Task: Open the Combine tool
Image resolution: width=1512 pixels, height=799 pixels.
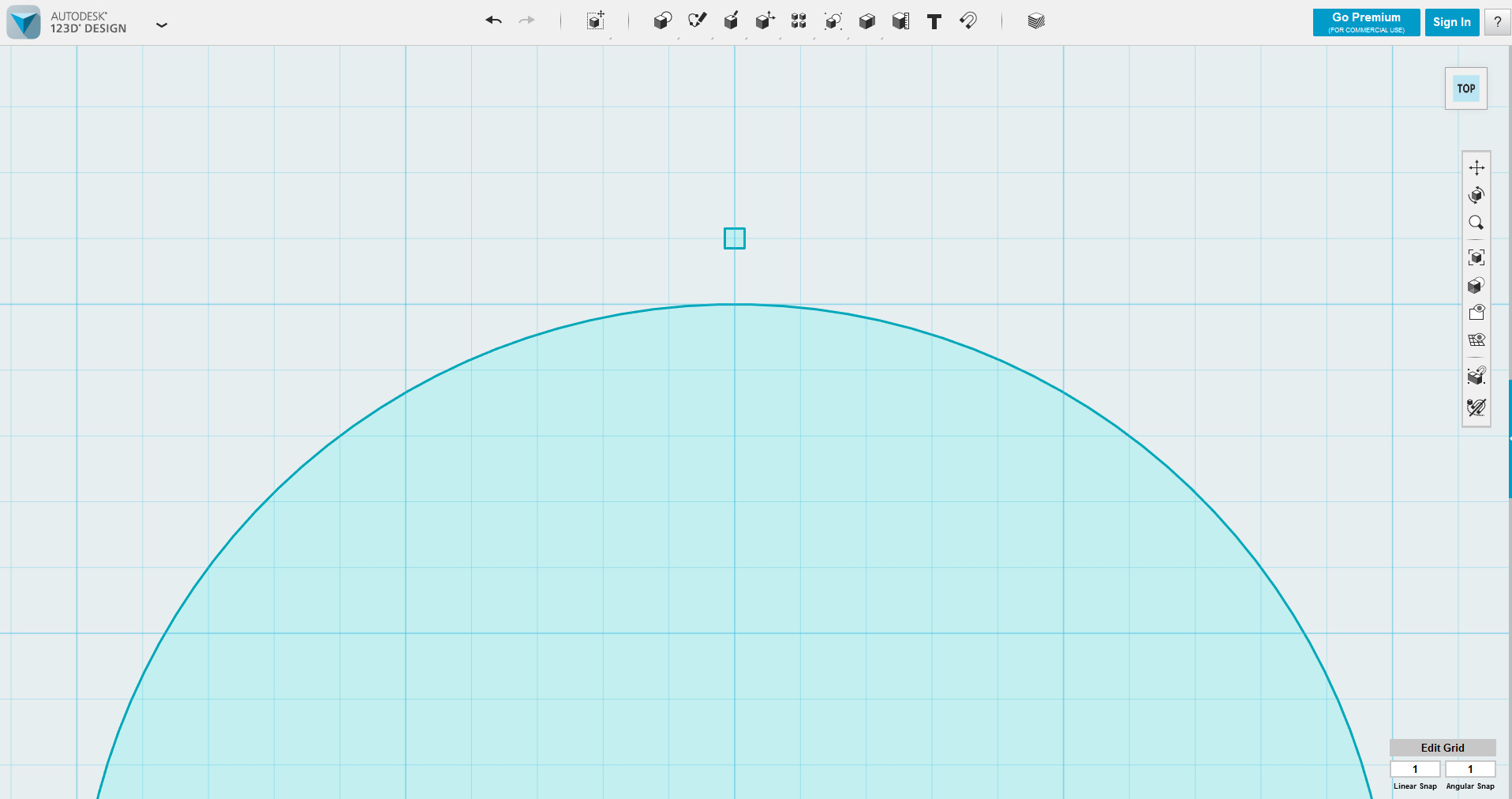Action: point(867,21)
